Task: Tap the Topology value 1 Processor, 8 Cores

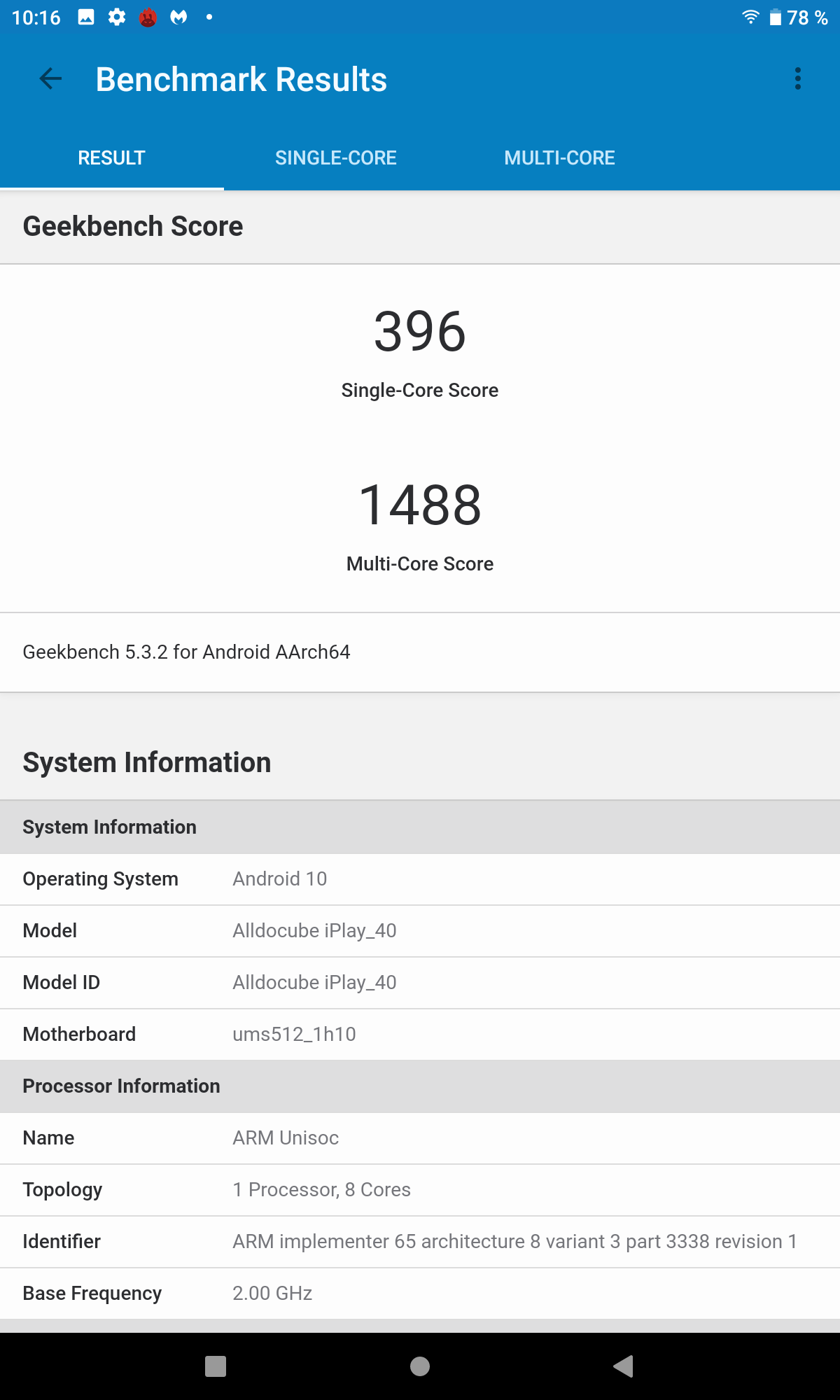Action: point(321,1190)
